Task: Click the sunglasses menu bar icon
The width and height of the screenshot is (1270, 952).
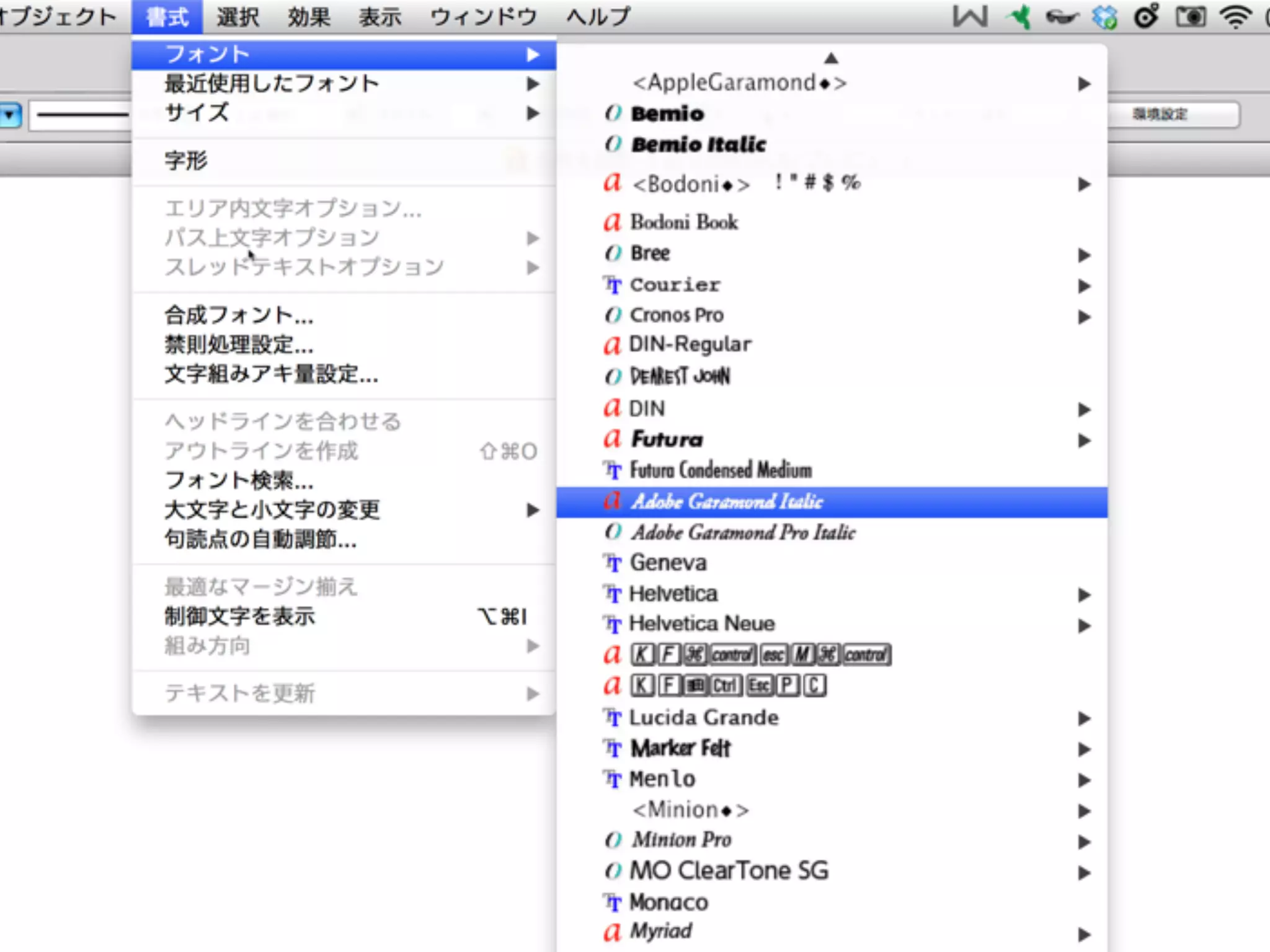Action: 1062,17
